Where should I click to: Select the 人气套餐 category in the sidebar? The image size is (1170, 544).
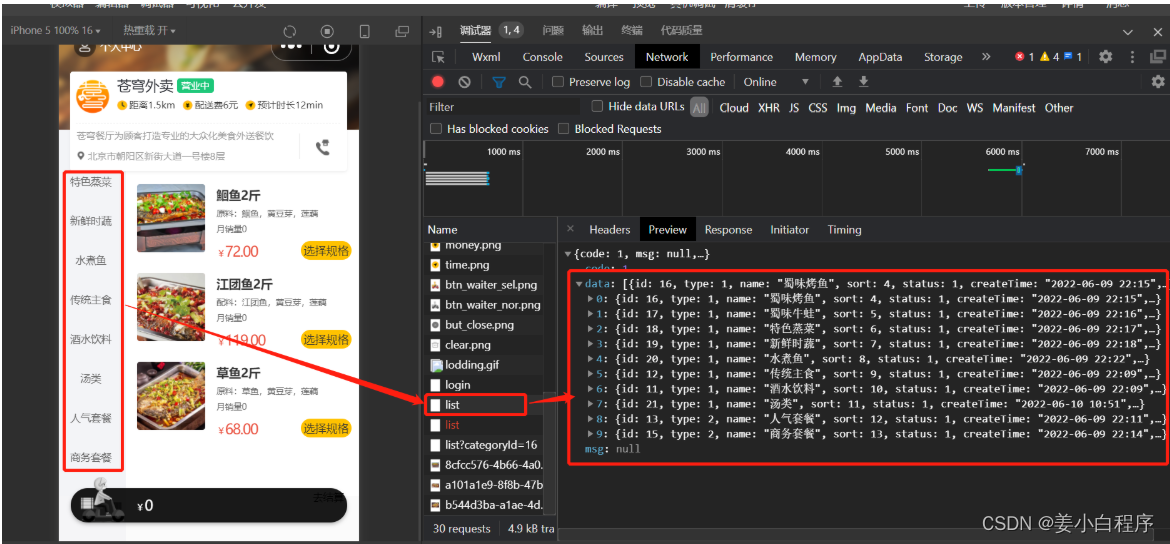[91, 418]
